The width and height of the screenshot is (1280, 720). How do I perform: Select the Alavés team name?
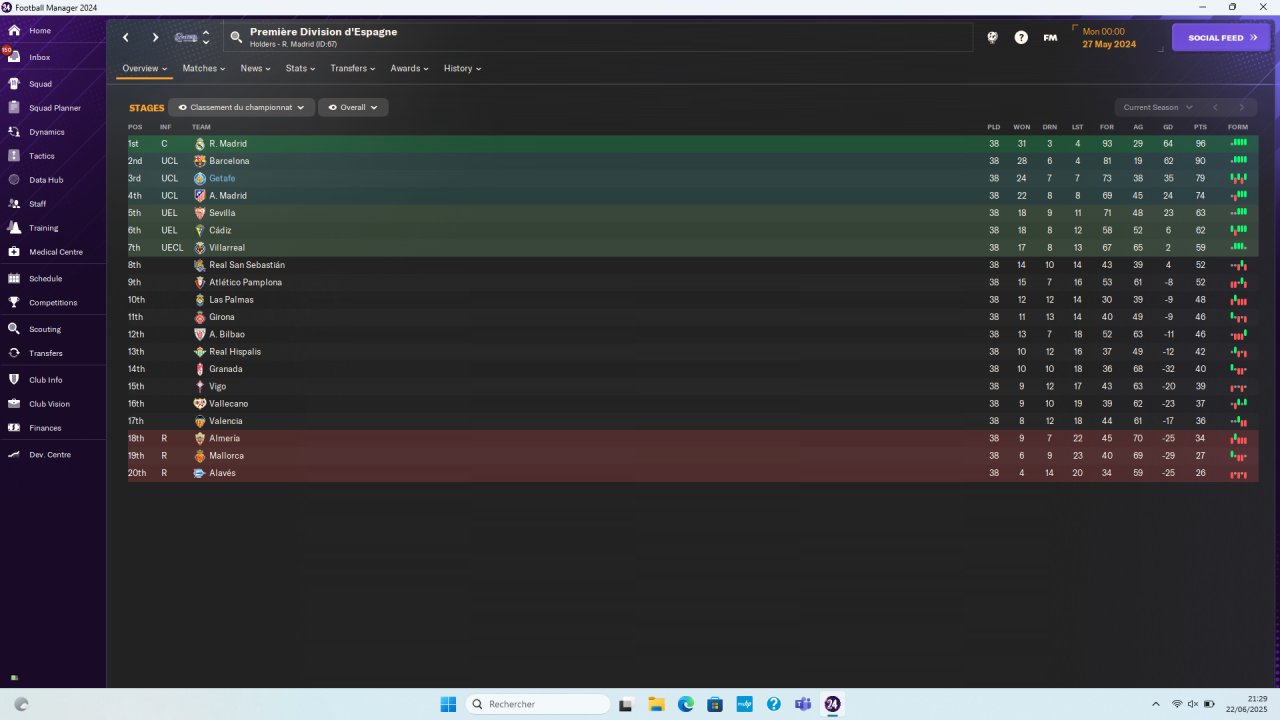[222, 473]
